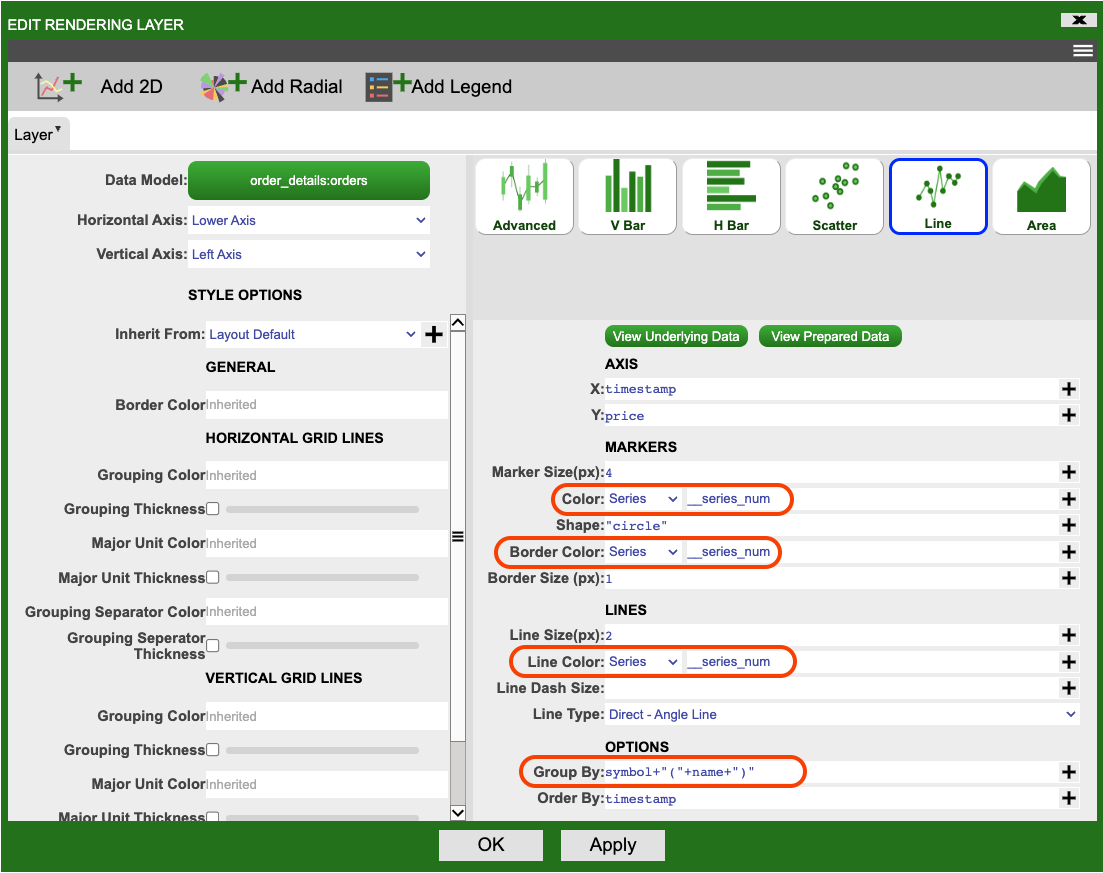Enable horizontal Grouping Thickness checkbox

tap(212, 509)
